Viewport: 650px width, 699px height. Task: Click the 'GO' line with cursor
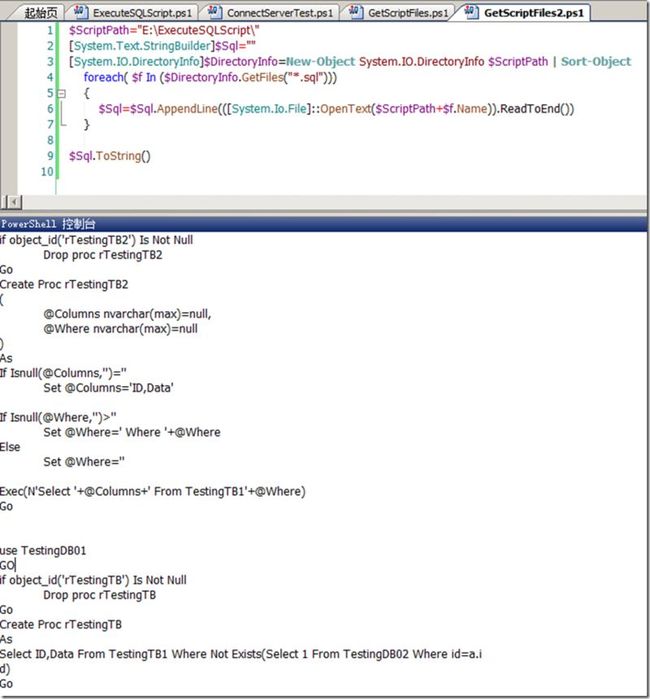pyautogui.click(x=8, y=565)
